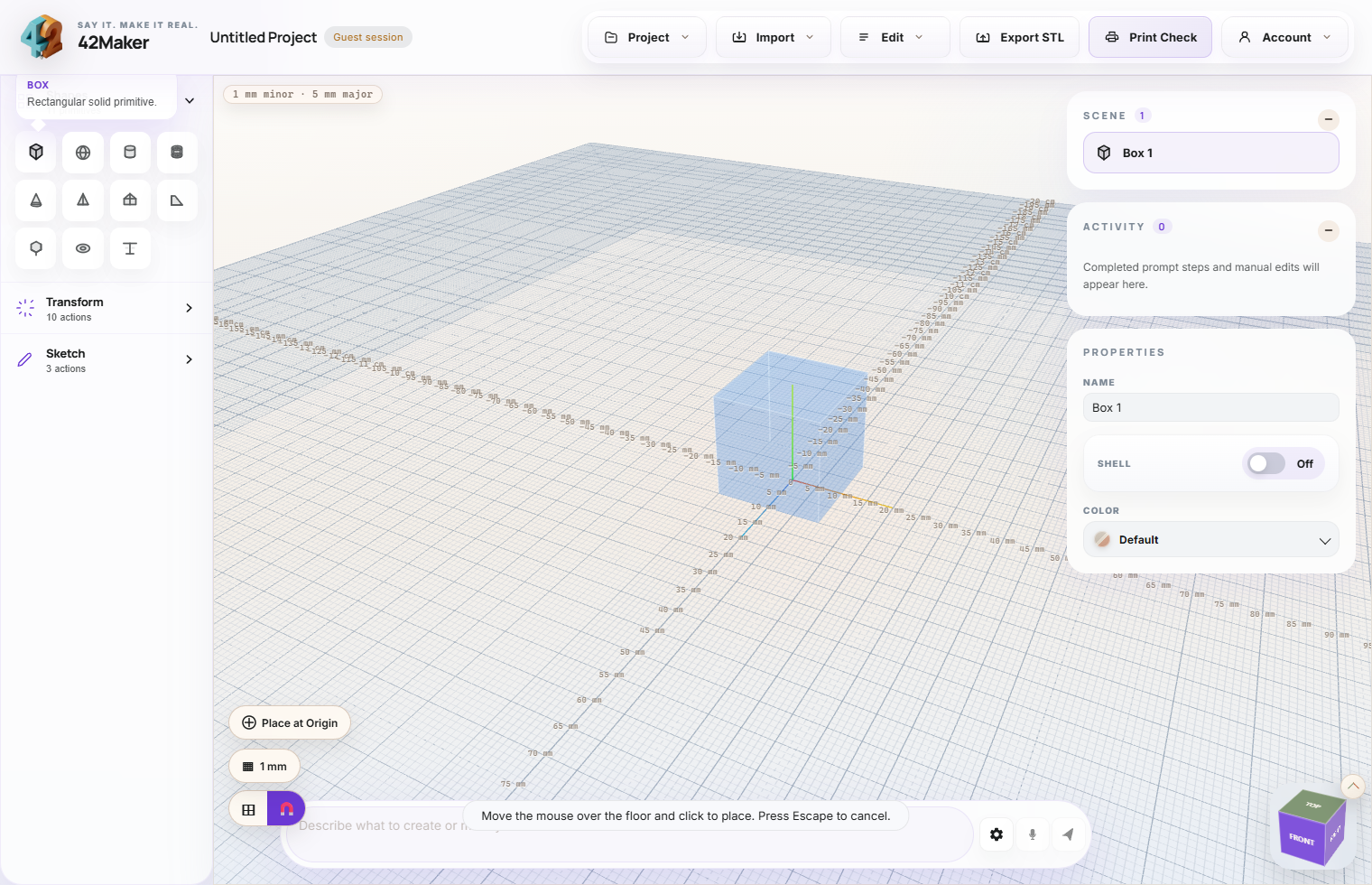
Task: Click the TOP face of view cube
Action: pyautogui.click(x=1313, y=804)
